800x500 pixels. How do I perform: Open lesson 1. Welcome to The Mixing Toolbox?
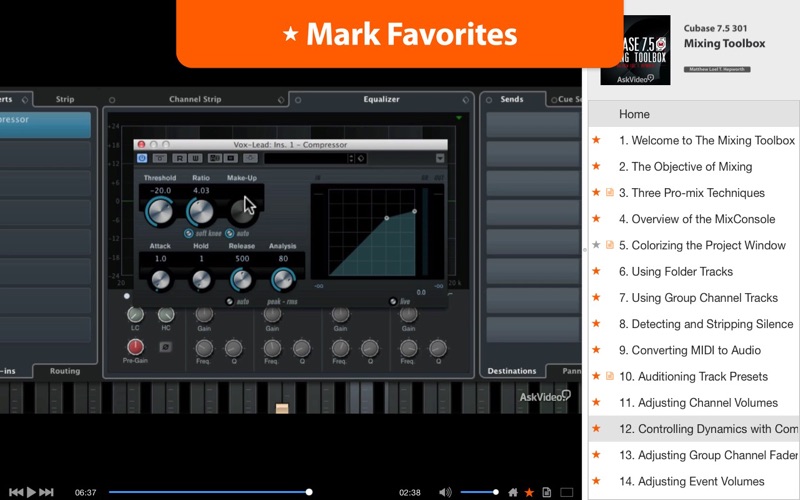pyautogui.click(x=707, y=140)
